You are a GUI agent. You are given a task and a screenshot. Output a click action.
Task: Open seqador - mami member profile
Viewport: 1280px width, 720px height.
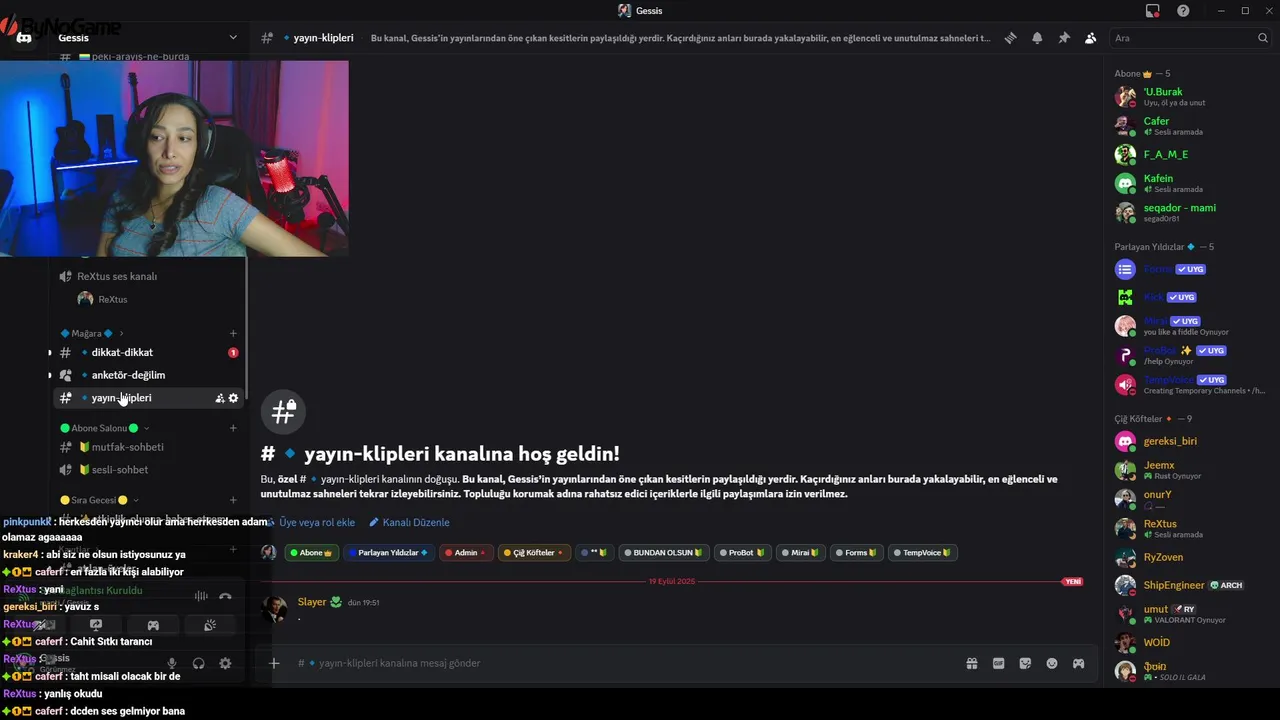pos(1187,212)
